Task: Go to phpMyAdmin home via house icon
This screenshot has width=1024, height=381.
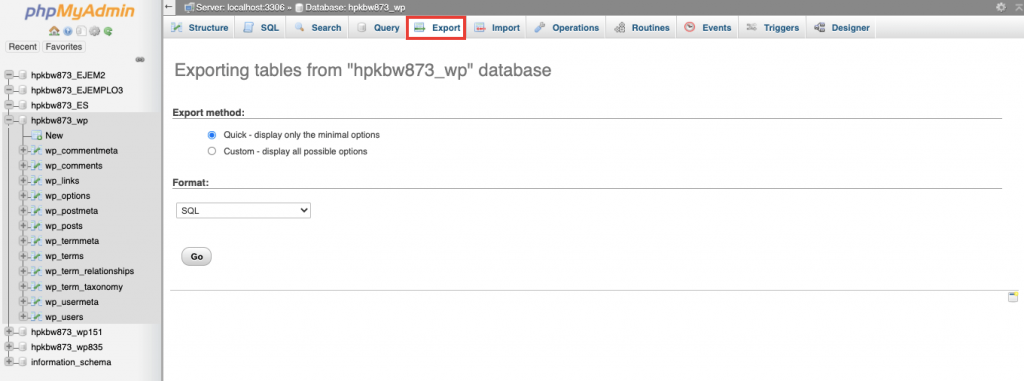Action: point(54,31)
